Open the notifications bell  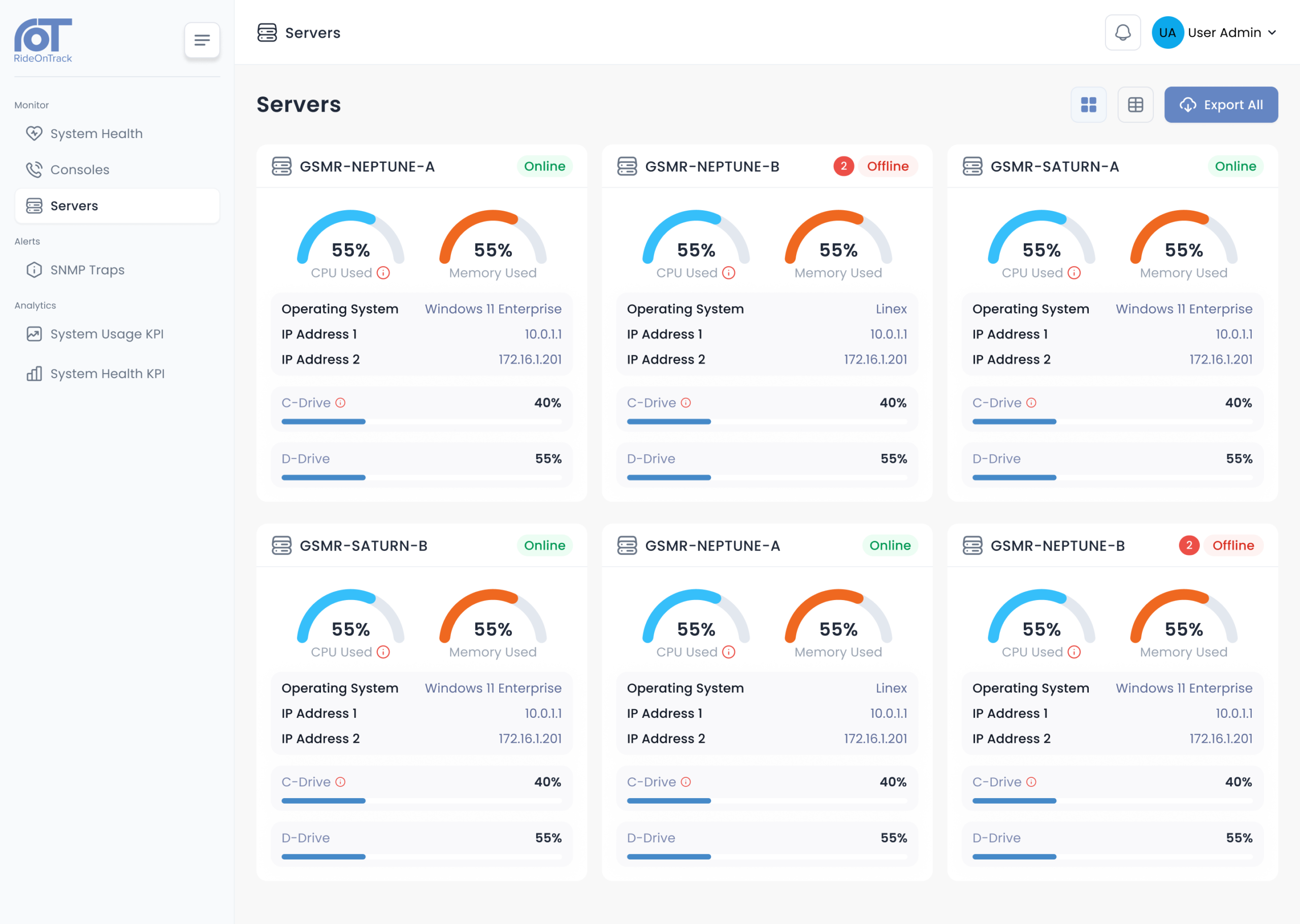[1122, 32]
